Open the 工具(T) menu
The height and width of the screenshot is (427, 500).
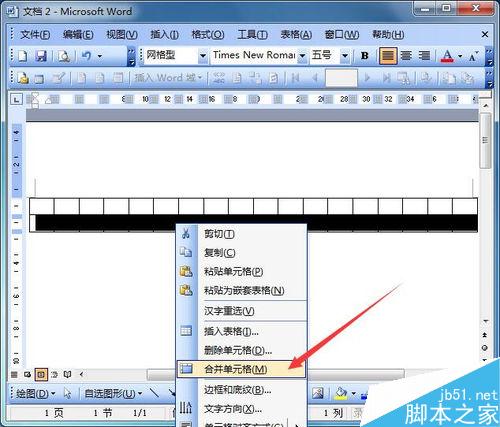coord(252,34)
